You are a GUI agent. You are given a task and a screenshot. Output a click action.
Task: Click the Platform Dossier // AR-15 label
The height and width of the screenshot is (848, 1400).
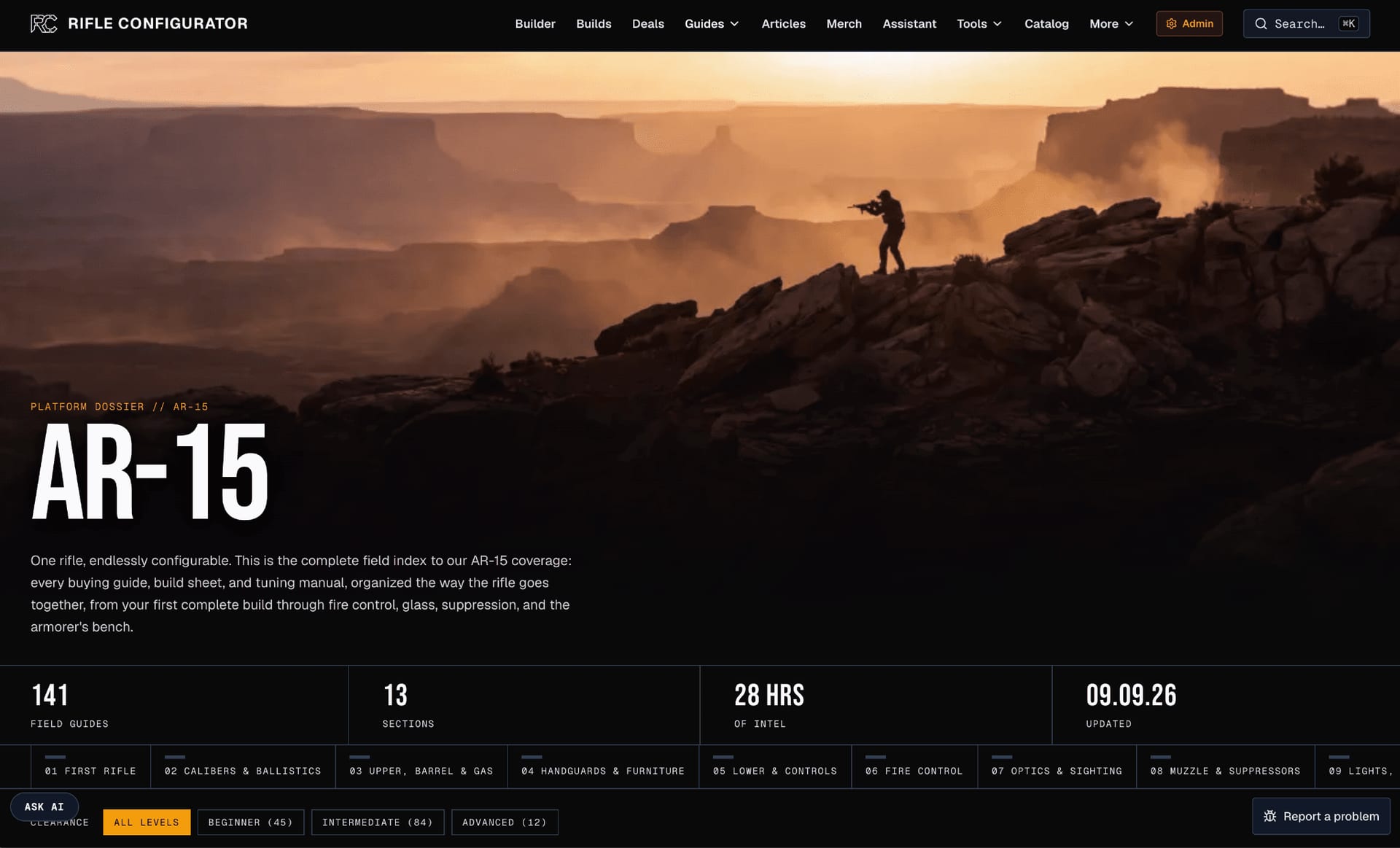[x=120, y=407]
